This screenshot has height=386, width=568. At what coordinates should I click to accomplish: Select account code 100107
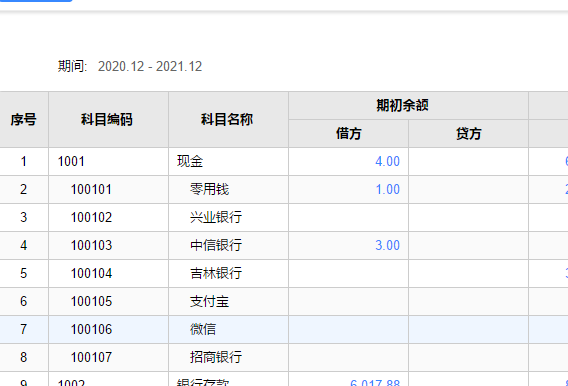[91, 357]
